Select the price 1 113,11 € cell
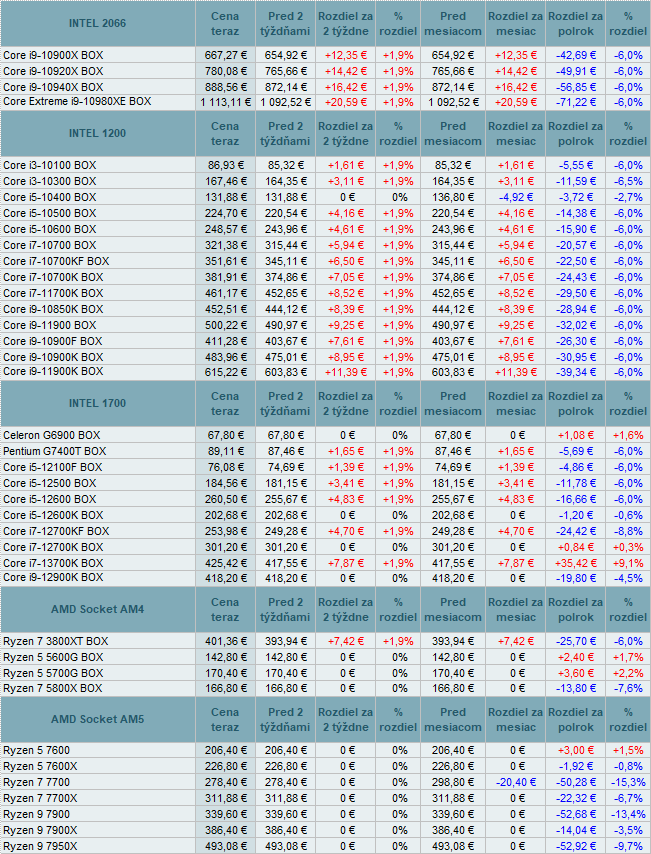651x854 pixels. [x=226, y=102]
